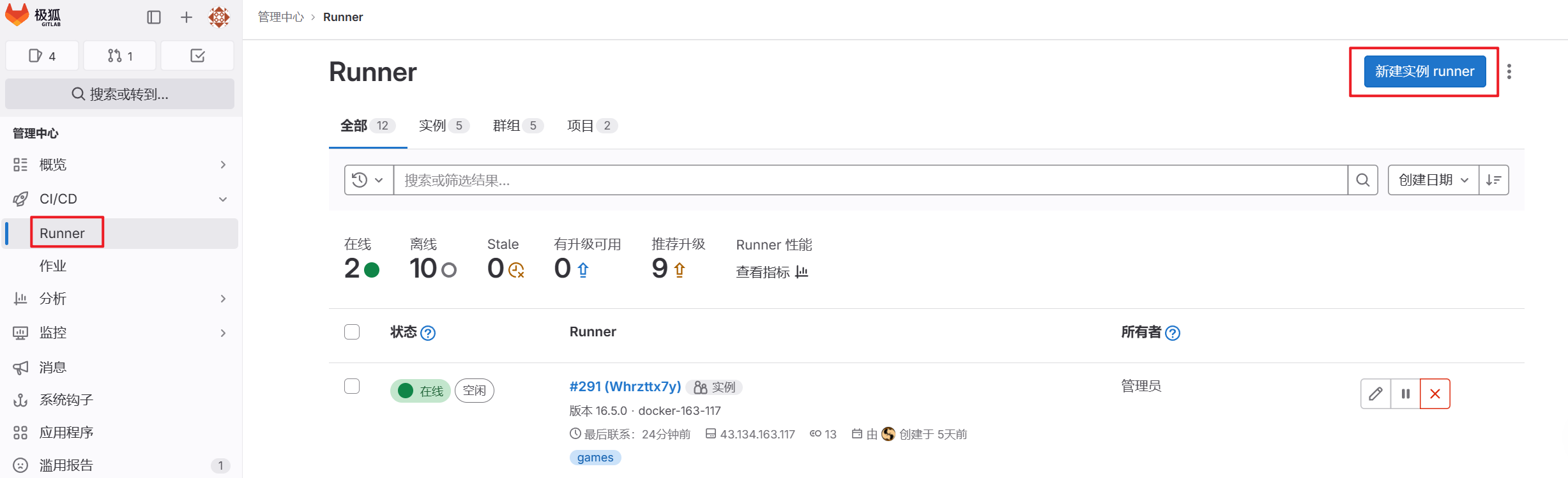The image size is (1568, 478).
Task: Check the checkbox for runner #291
Action: coord(352,386)
